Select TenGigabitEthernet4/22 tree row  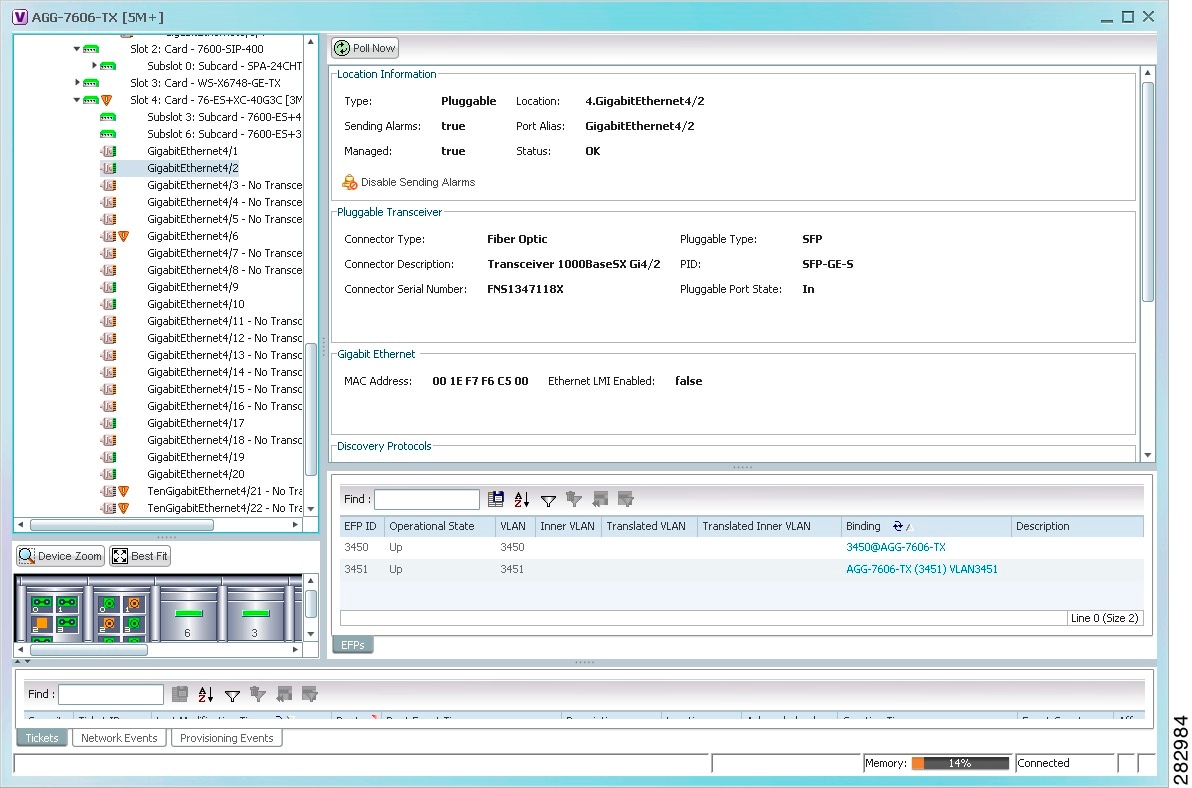[225, 508]
